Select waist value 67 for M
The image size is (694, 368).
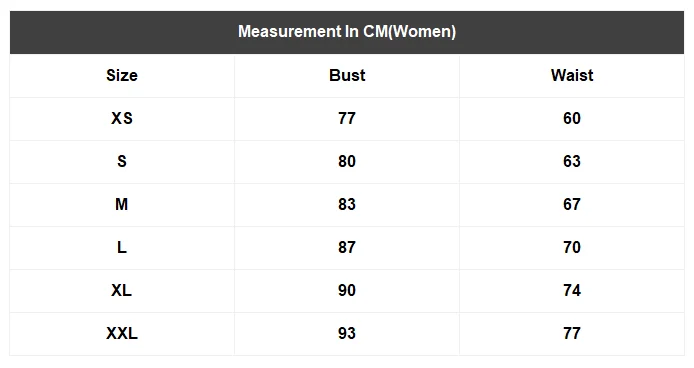pyautogui.click(x=572, y=204)
